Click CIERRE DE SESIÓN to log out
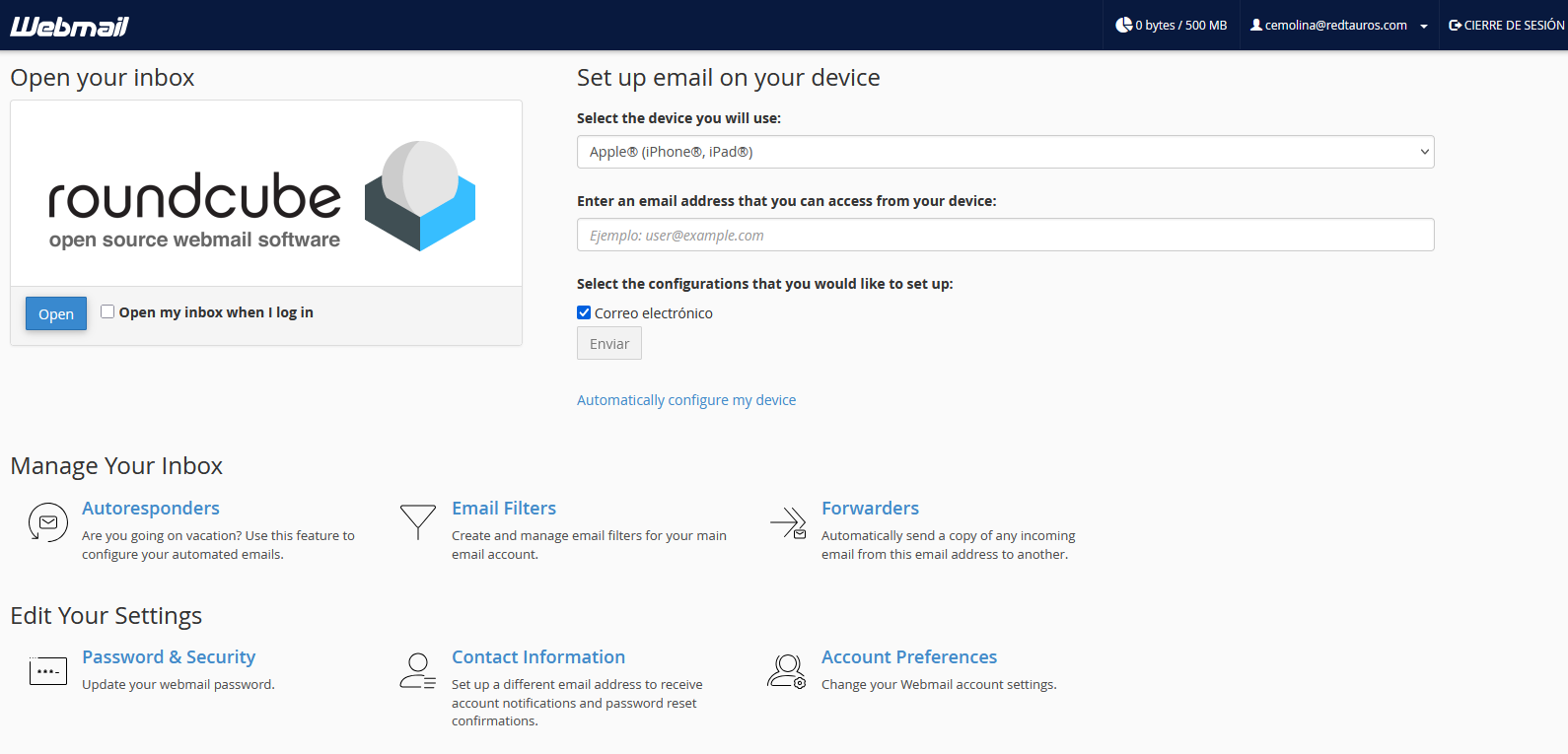The height and width of the screenshot is (754, 1568). (x=1506, y=26)
